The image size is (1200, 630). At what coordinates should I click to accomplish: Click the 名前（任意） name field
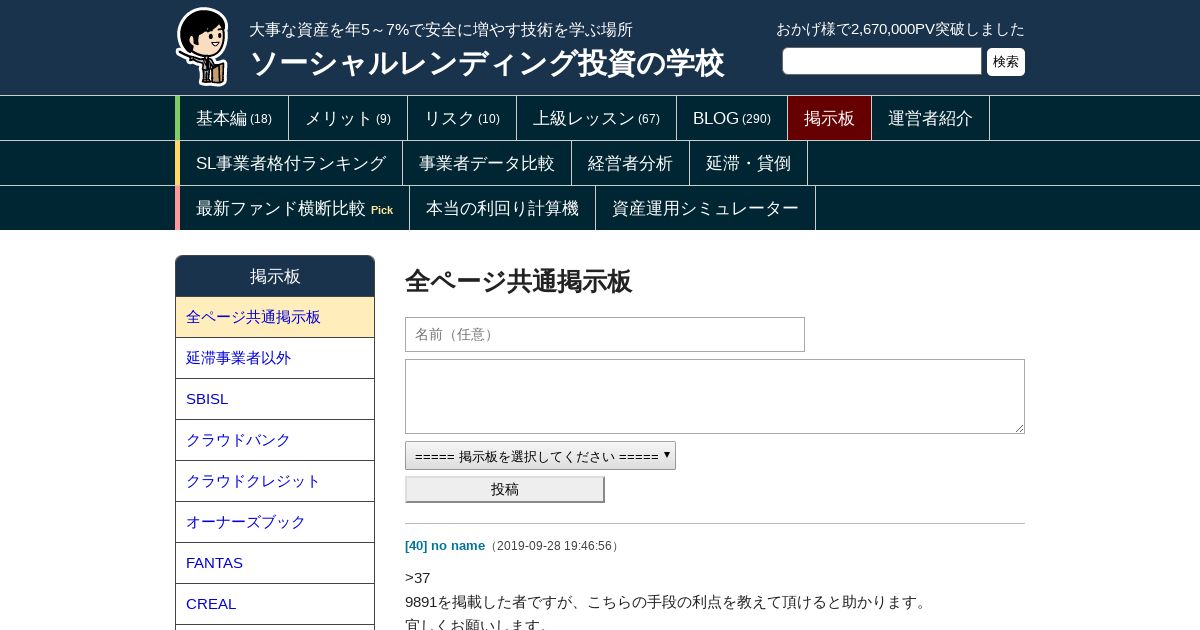(605, 334)
